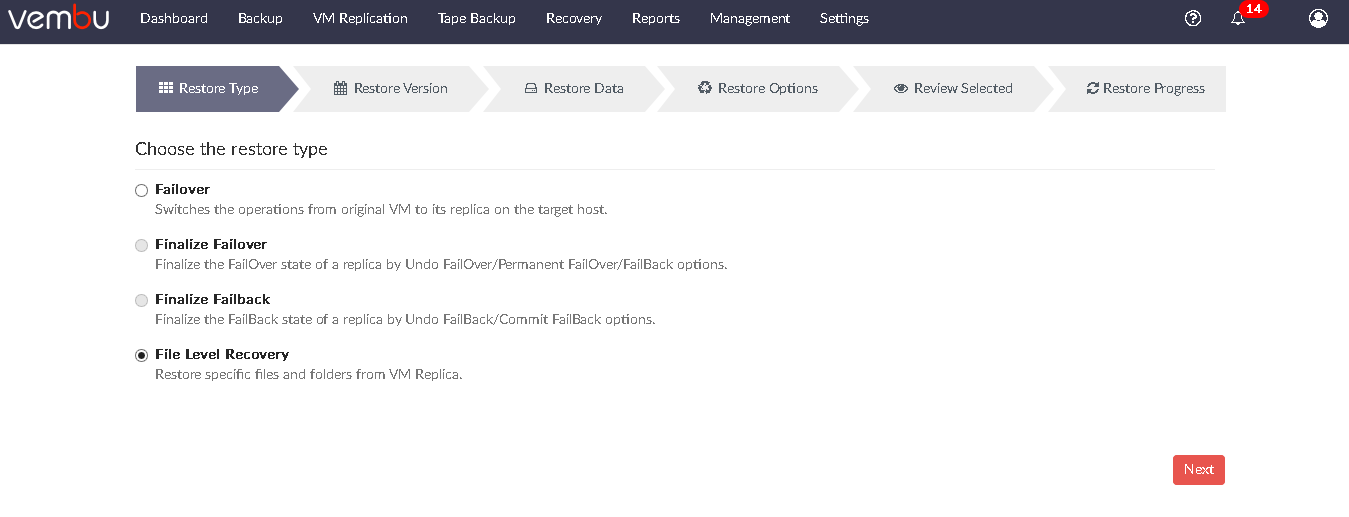Viewport: 1349px width, 517px height.
Task: Select the Finalize Failover radio button
Action: click(141, 245)
